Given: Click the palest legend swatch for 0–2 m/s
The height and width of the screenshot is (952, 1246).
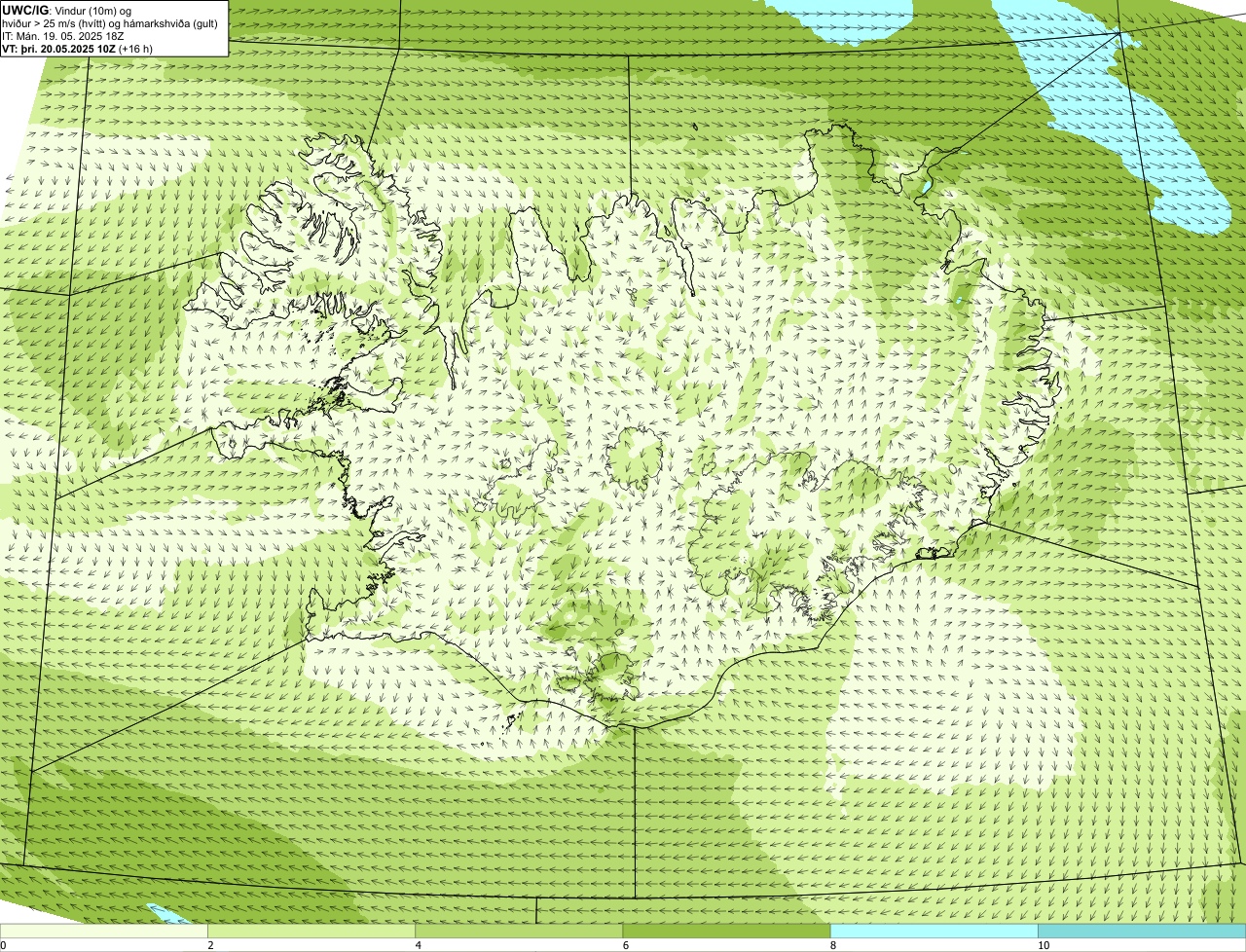Looking at the screenshot, I should pos(103,932).
